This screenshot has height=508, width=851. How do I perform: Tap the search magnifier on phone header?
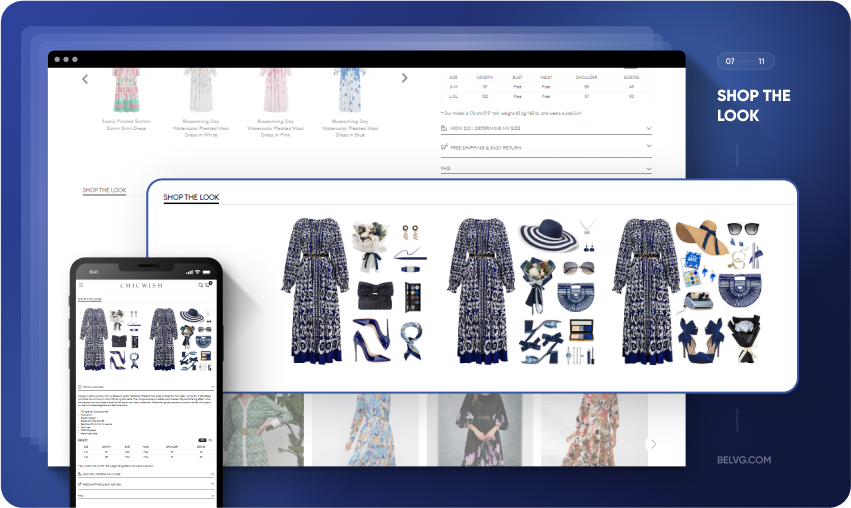(201, 285)
